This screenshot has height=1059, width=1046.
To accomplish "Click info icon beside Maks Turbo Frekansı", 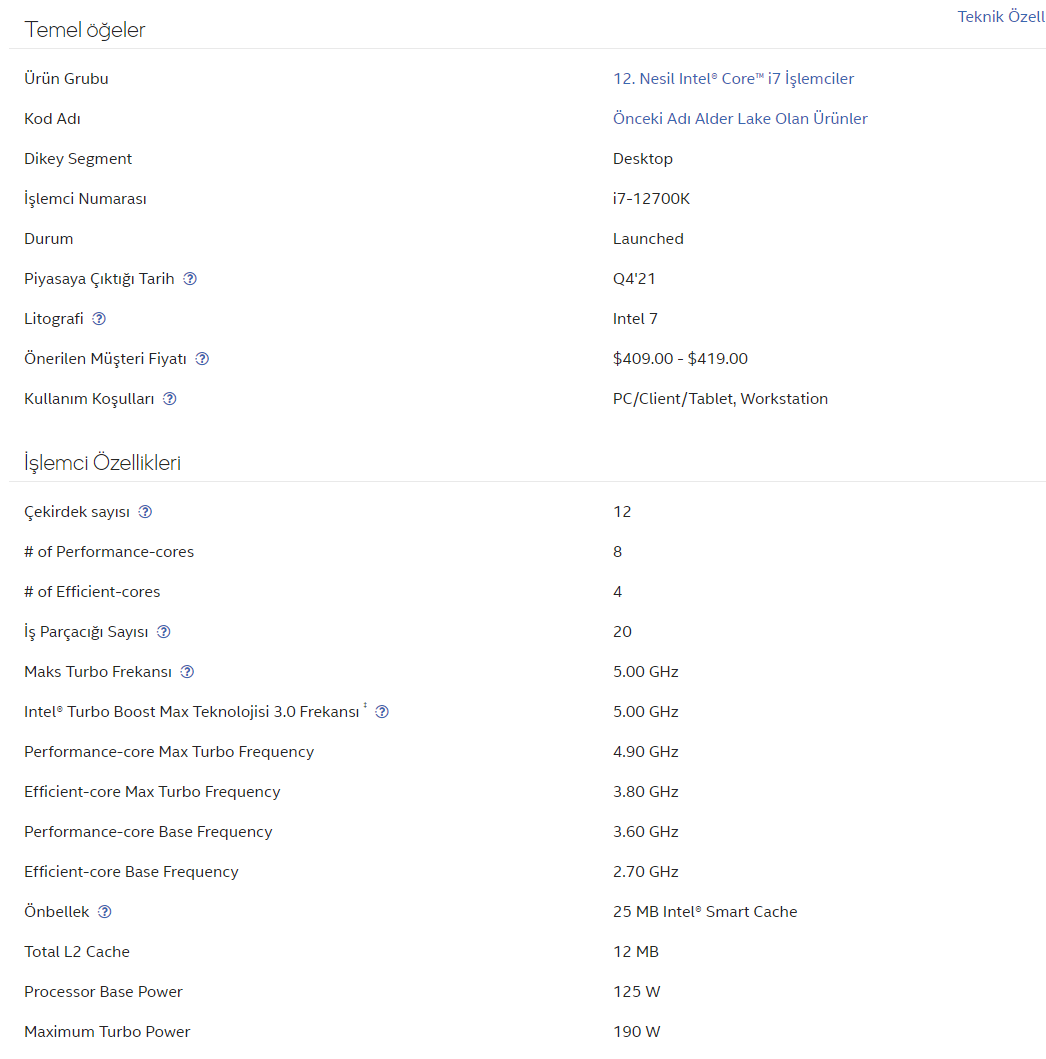I will pos(187,672).
